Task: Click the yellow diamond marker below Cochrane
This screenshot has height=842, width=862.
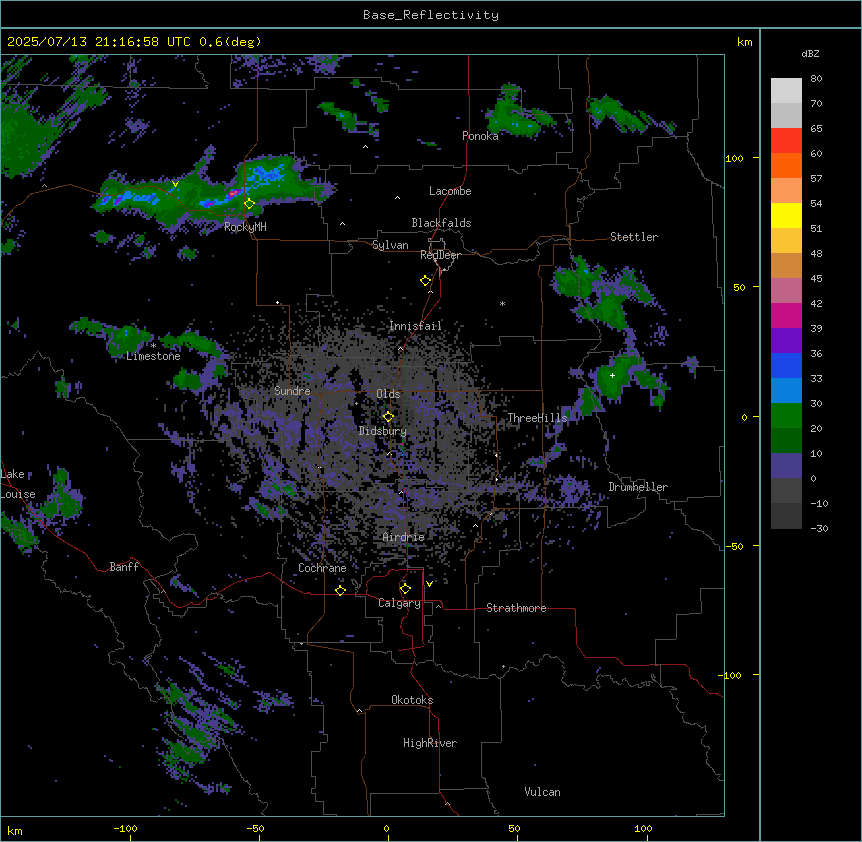Action: (340, 590)
